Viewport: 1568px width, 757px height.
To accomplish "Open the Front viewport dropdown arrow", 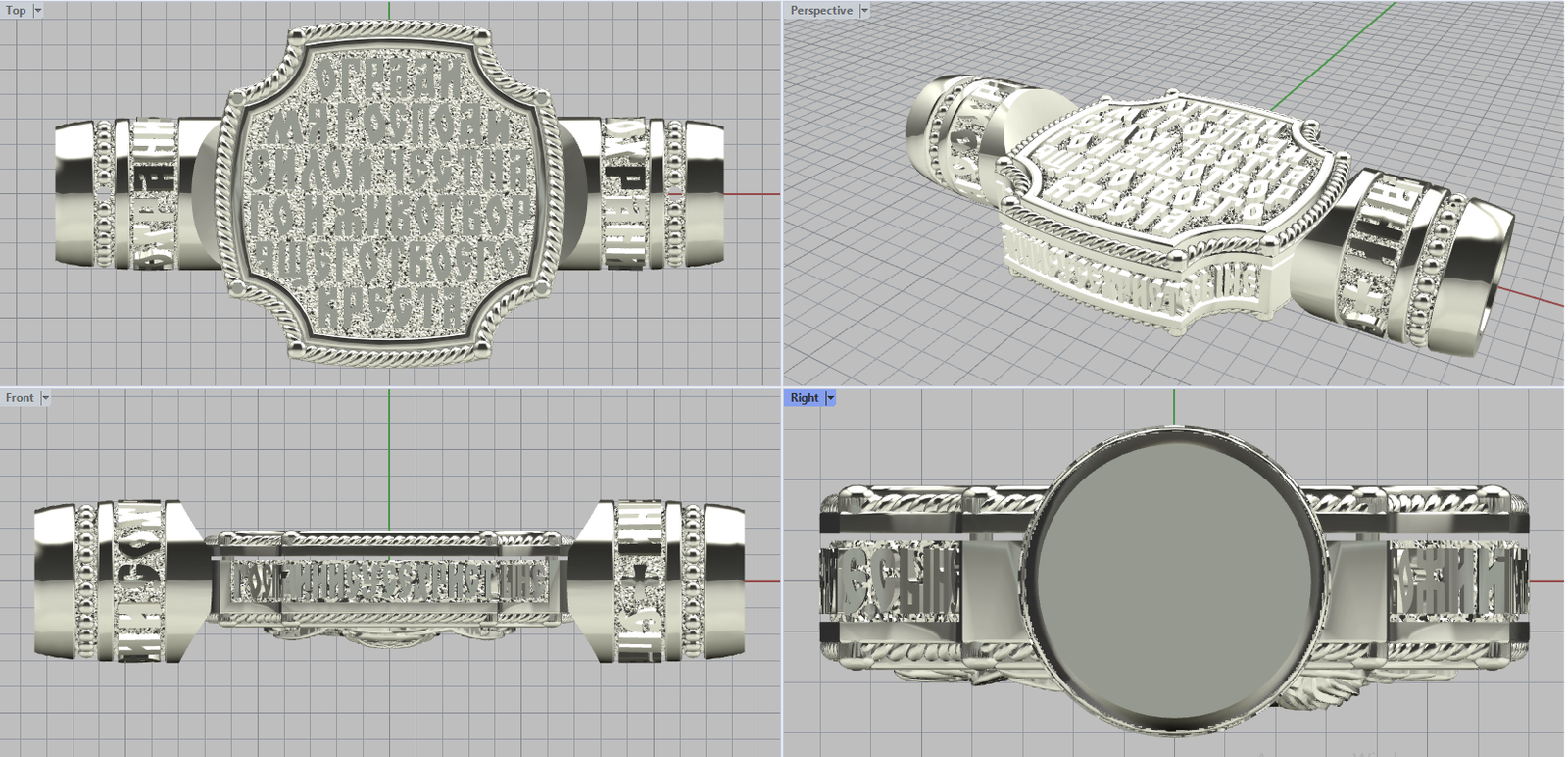I will (x=45, y=398).
